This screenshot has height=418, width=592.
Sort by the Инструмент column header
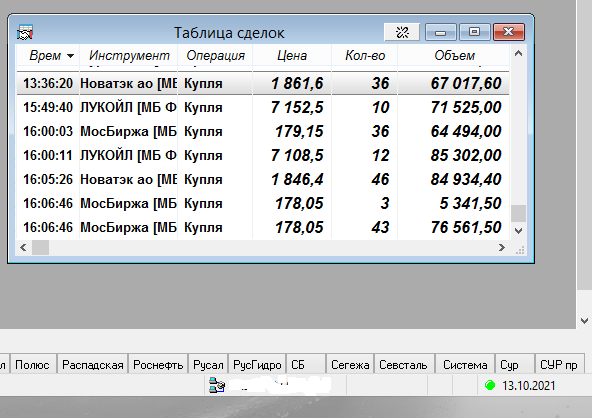(x=129, y=56)
